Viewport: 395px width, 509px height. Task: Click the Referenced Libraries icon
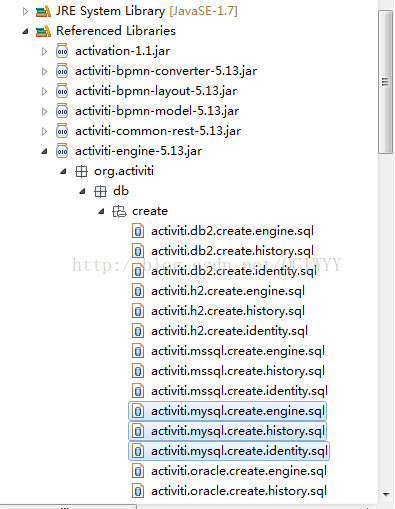(43, 31)
